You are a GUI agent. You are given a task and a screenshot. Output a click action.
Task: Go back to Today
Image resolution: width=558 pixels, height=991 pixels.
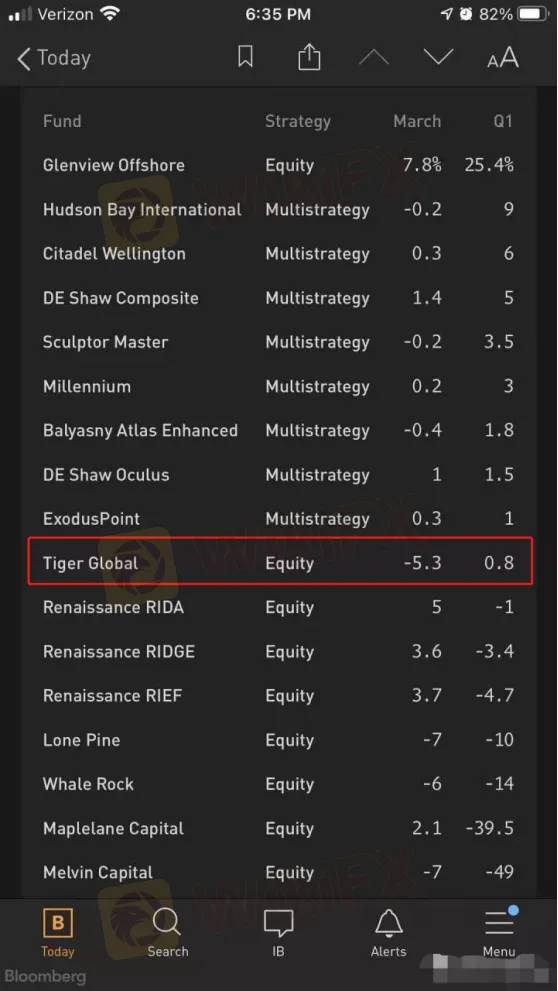pos(54,58)
